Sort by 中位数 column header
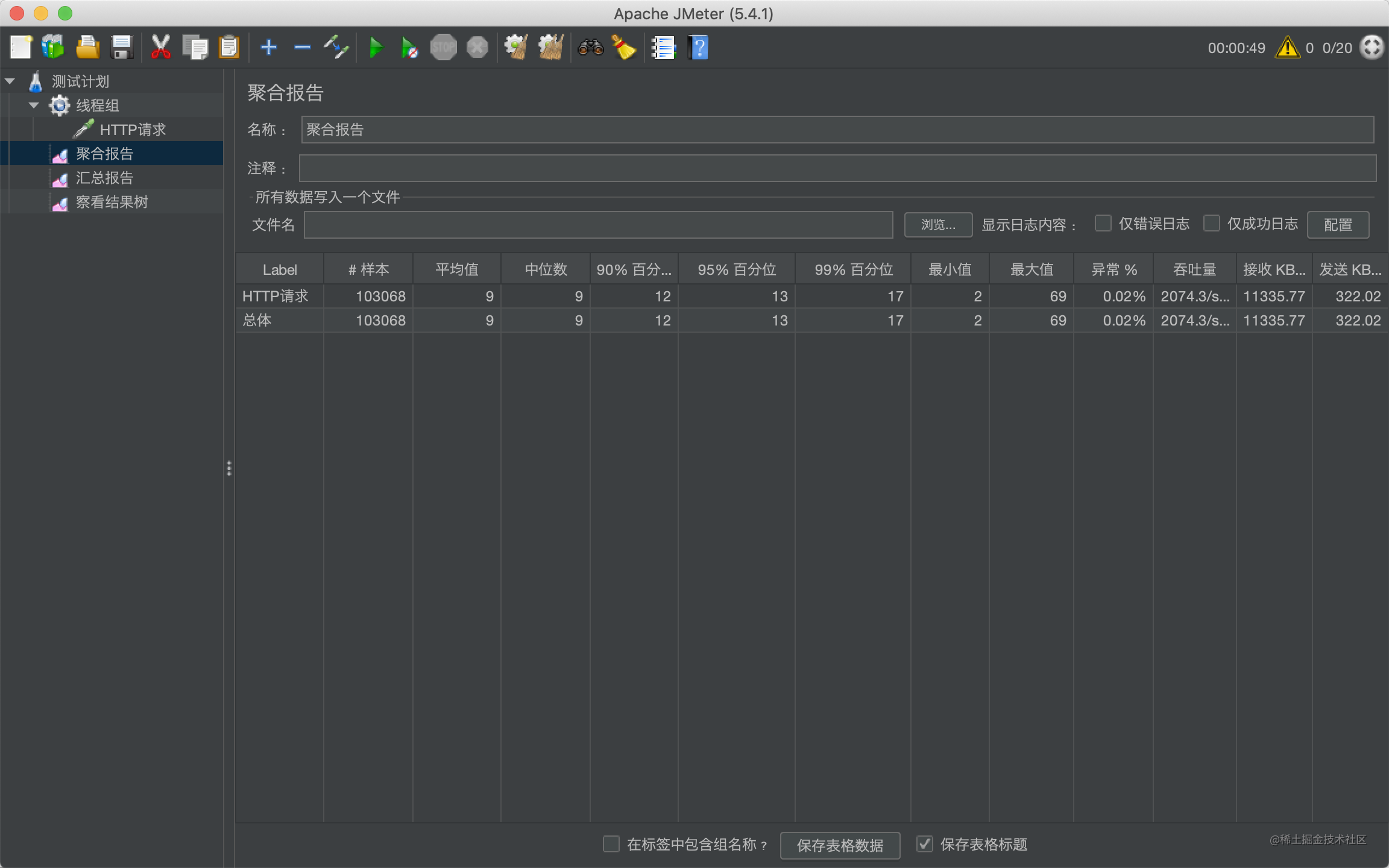Screen dimensions: 1389x868 (546, 269)
